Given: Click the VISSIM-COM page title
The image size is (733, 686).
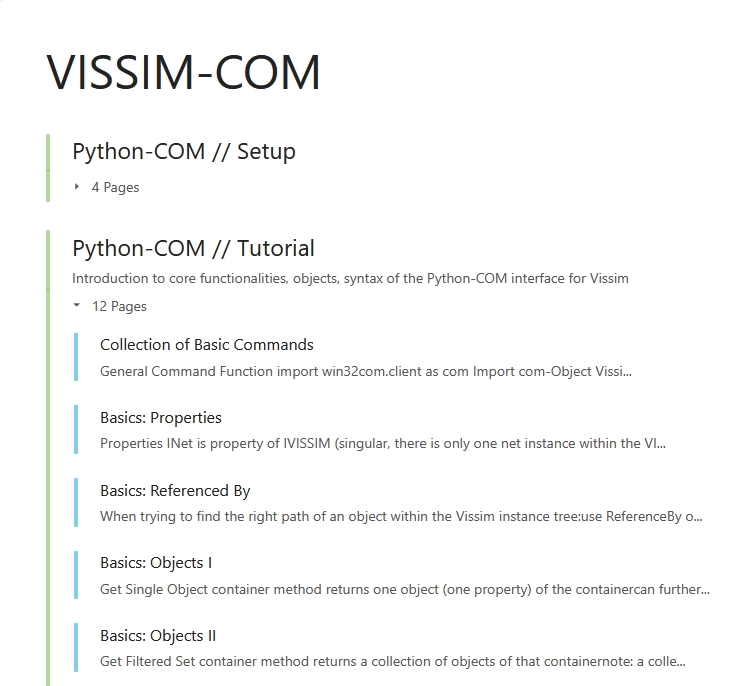Looking at the screenshot, I should click(184, 73).
